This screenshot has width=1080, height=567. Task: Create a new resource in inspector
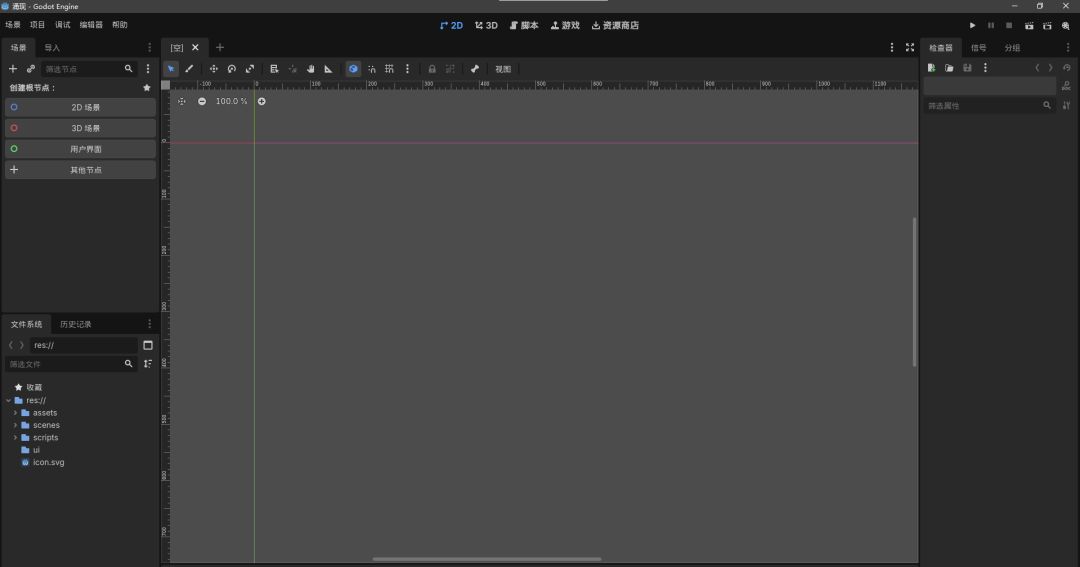[931, 68]
